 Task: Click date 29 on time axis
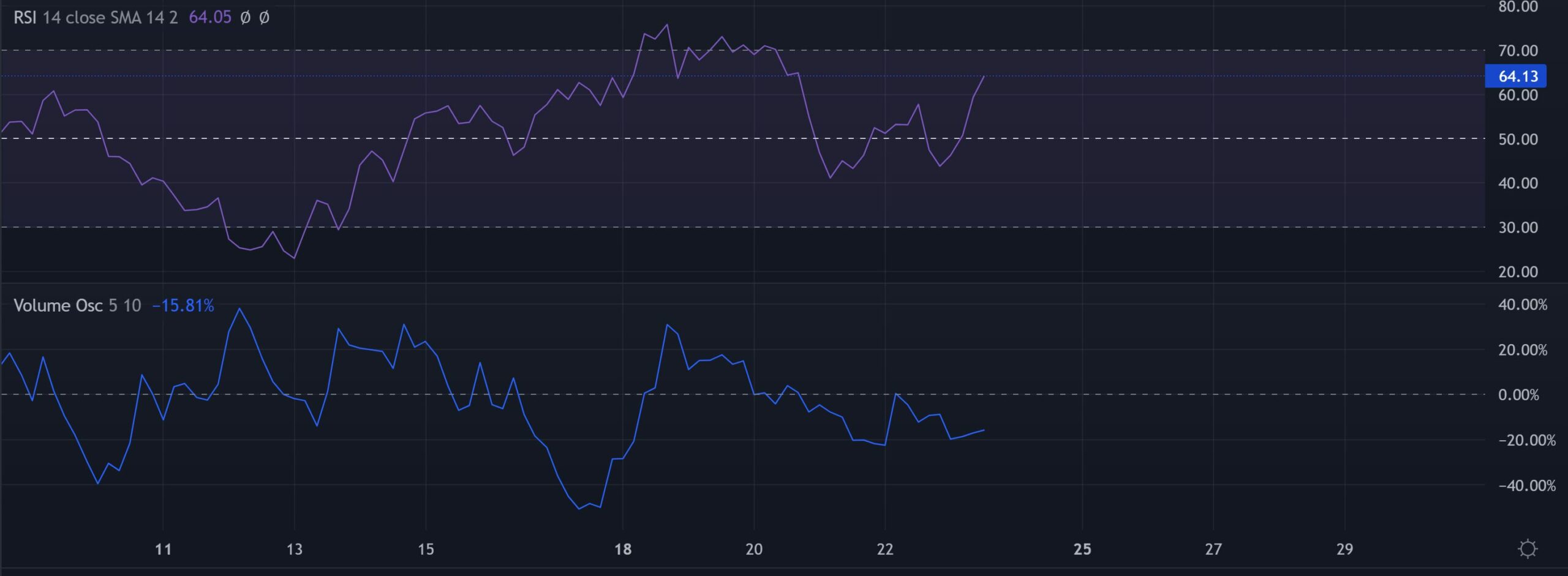point(1344,549)
